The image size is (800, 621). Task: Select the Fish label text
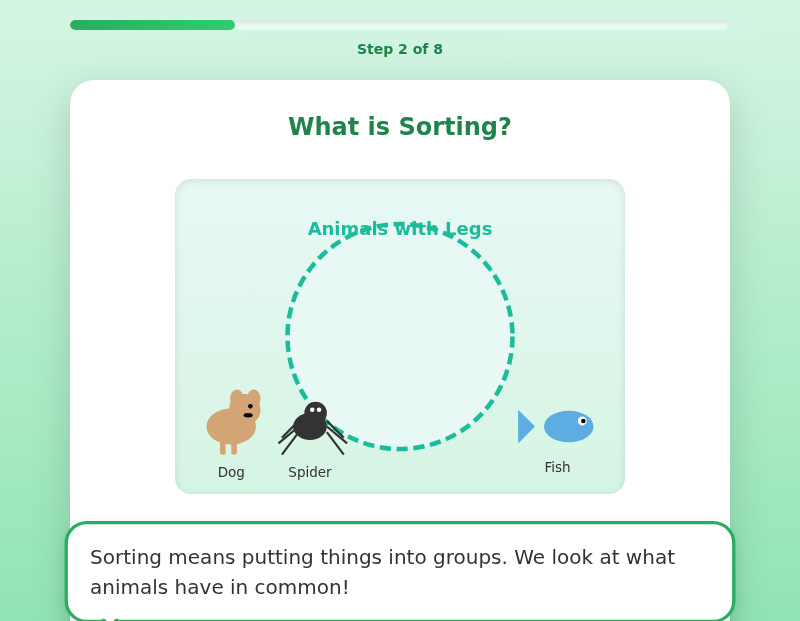[x=557, y=467]
